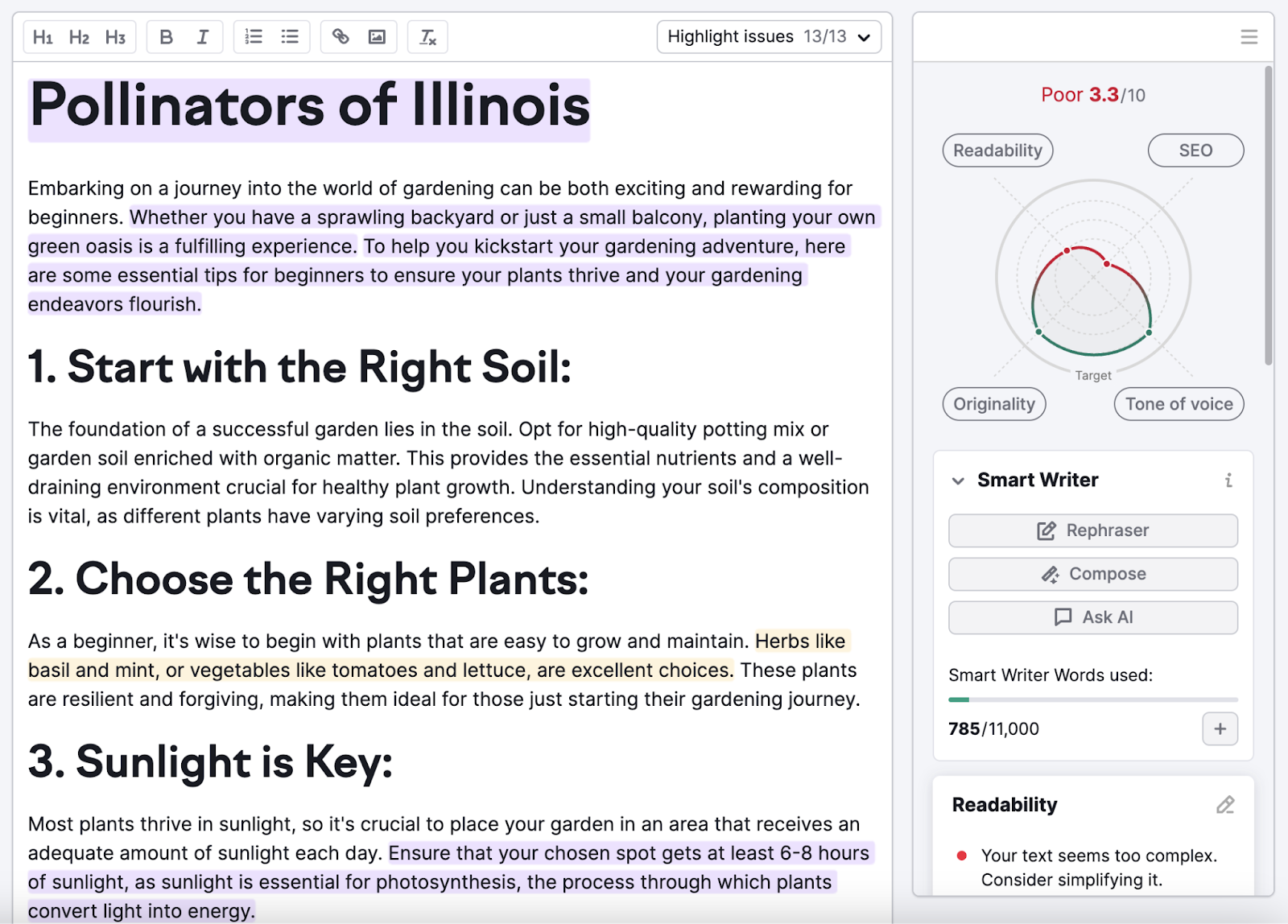Open the hamburger menu in the right panel
The image size is (1288, 924).
[x=1249, y=36]
